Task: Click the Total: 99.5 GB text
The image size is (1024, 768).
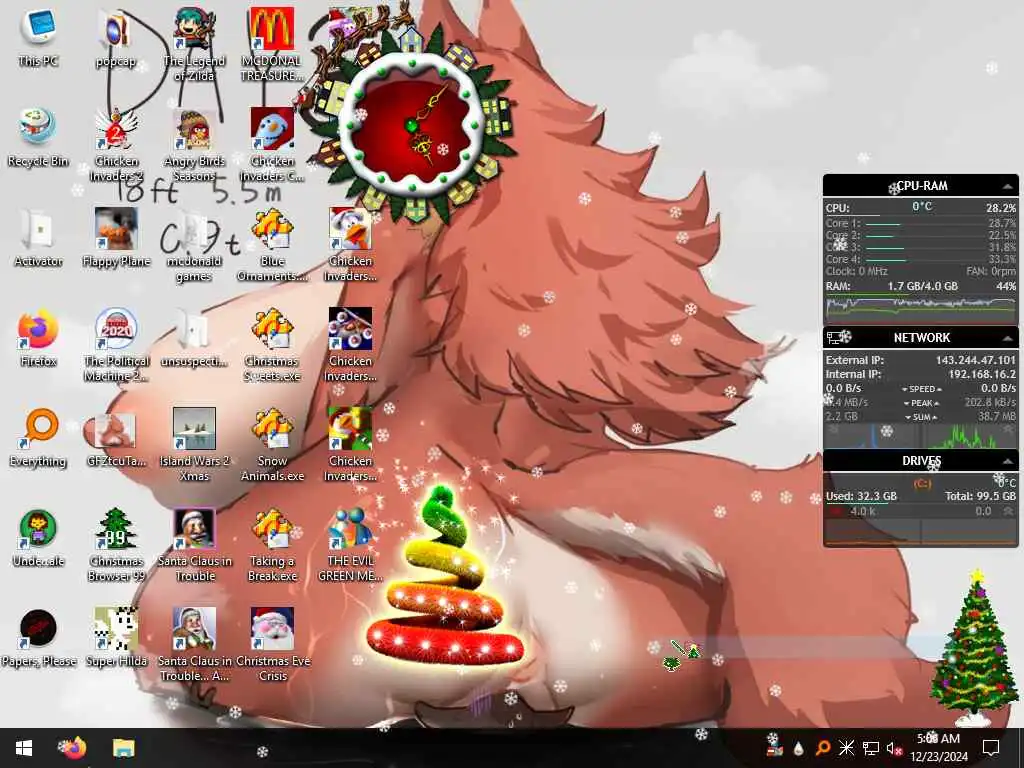Action: (980, 496)
